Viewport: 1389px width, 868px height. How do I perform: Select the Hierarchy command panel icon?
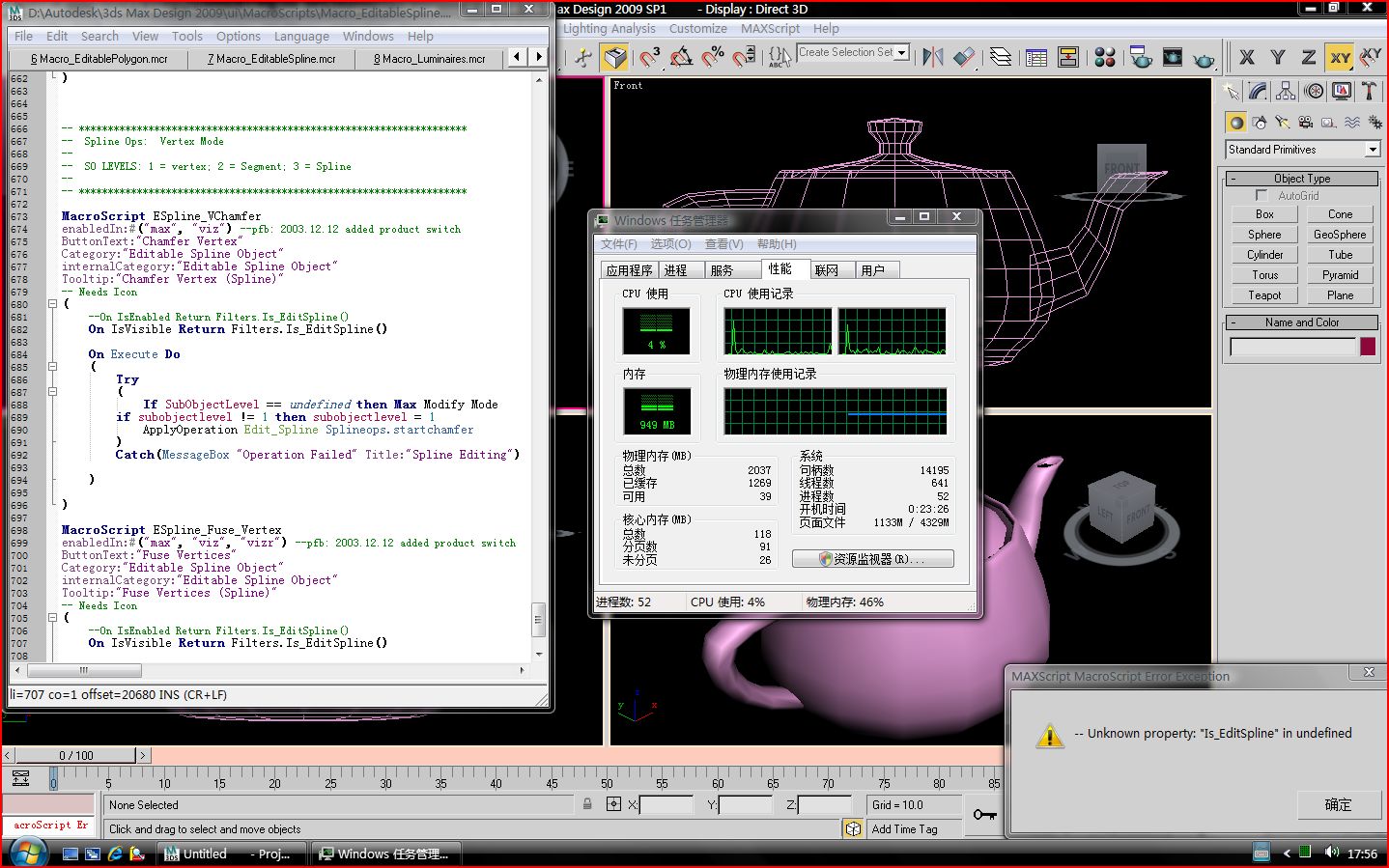[1286, 92]
